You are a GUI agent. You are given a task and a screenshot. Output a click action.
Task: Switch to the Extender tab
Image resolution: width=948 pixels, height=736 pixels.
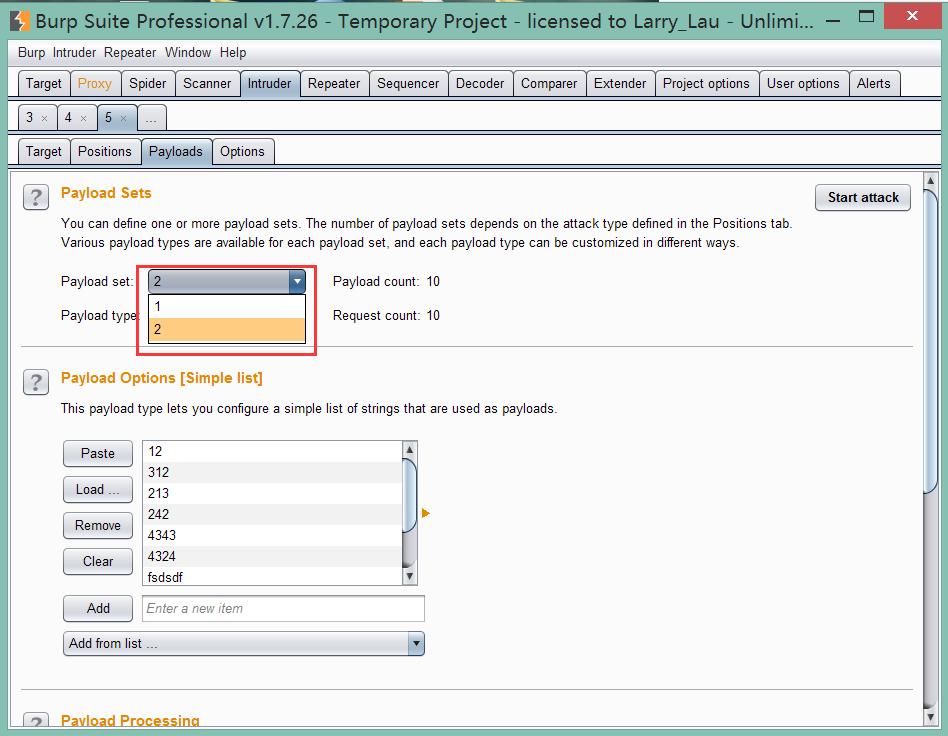(620, 83)
